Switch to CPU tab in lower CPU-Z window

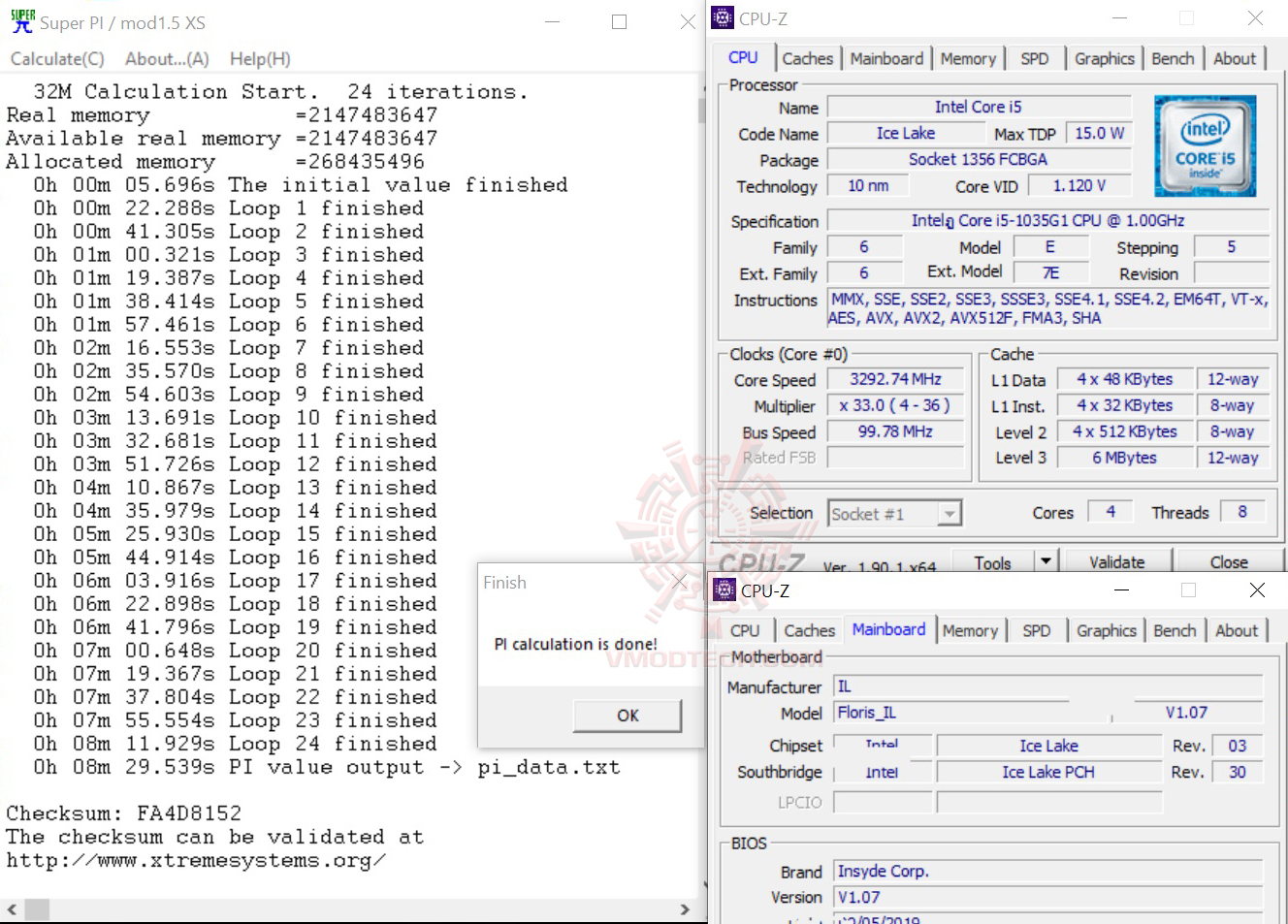tap(745, 630)
